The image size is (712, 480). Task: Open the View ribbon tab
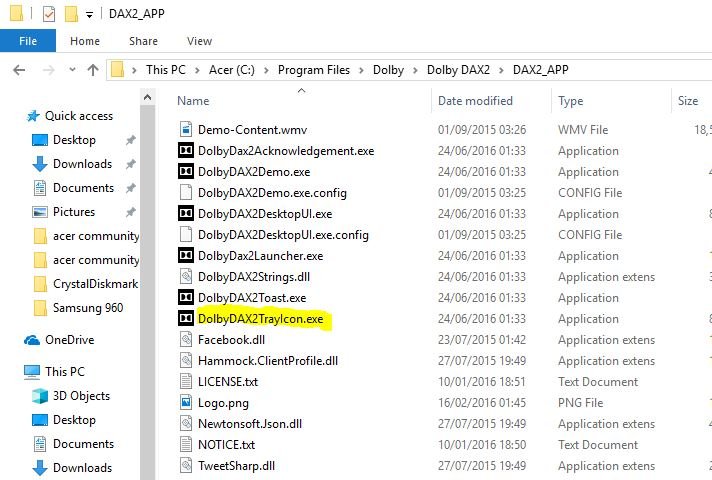point(199,41)
